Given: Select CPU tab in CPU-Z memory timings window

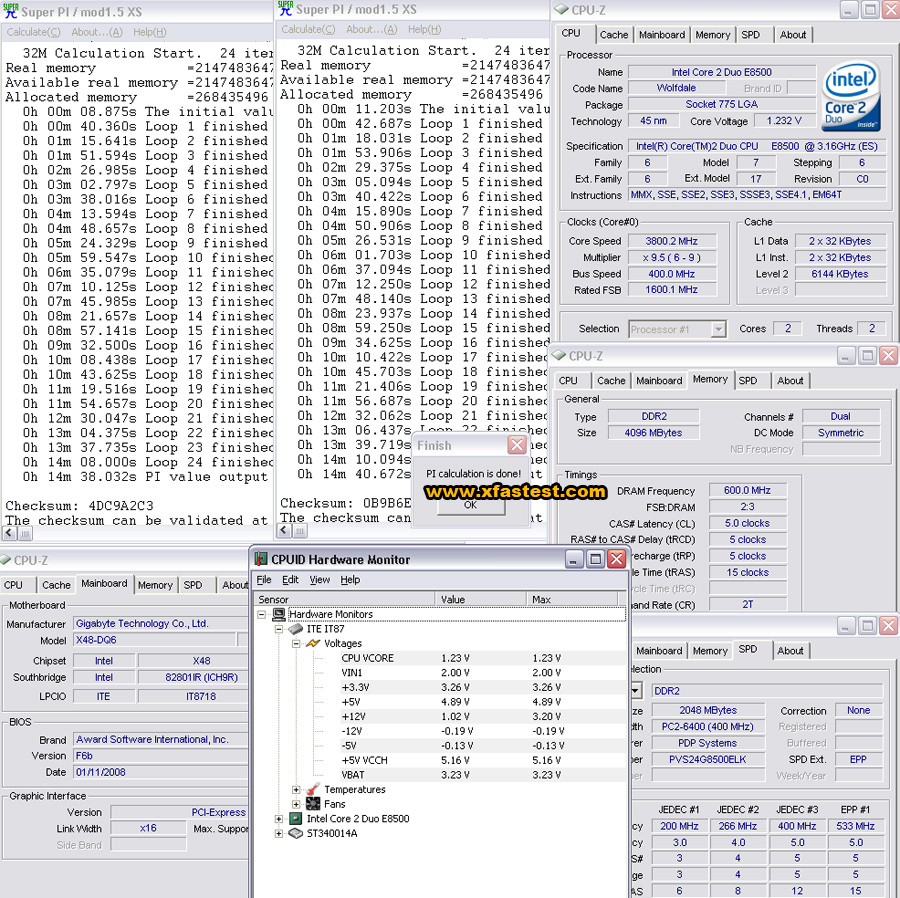Looking at the screenshot, I should point(568,380).
